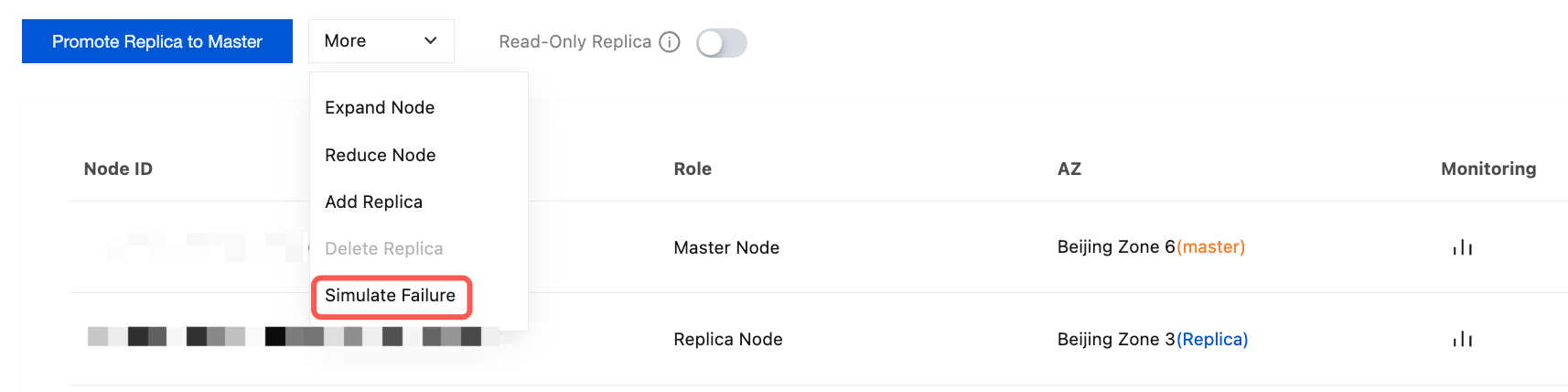The width and height of the screenshot is (1568, 392).
Task: Click the More dropdown chevron arrow
Action: click(x=430, y=41)
